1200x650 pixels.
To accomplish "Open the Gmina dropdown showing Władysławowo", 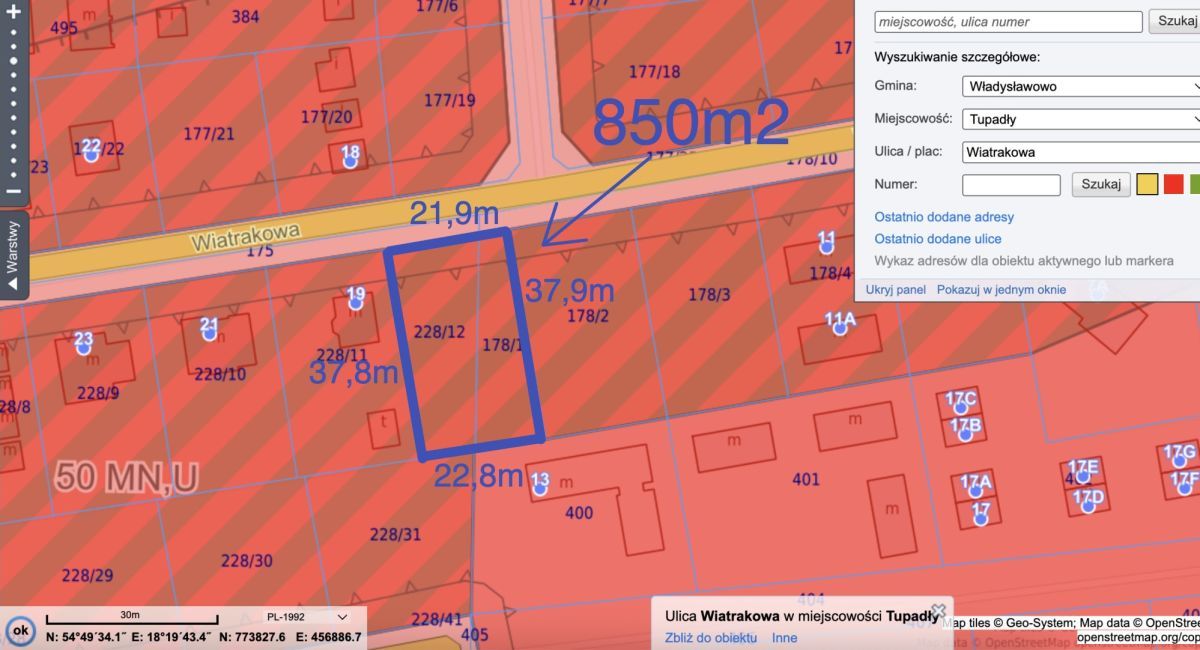I will click(x=1081, y=86).
